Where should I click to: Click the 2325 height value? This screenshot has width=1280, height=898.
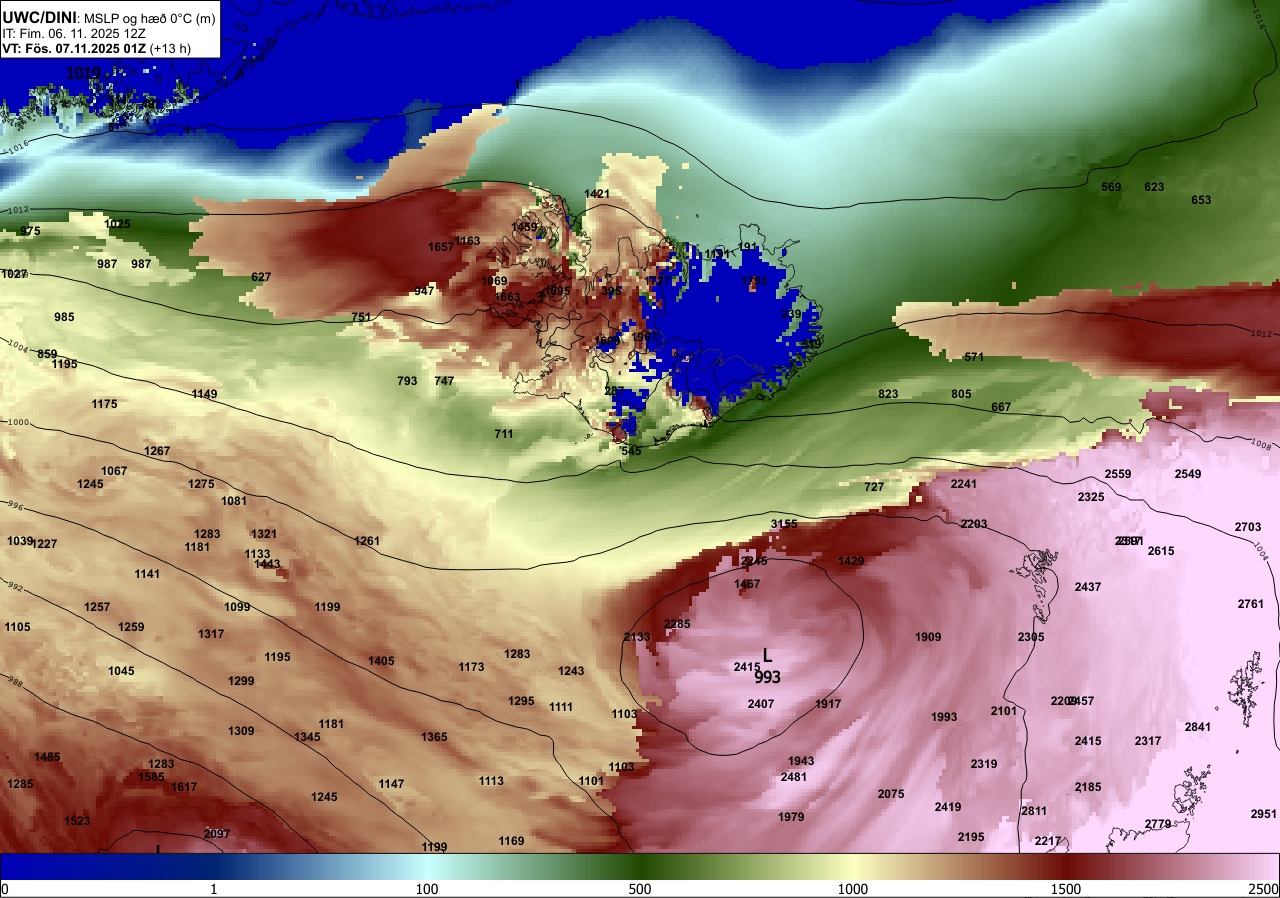pyautogui.click(x=1091, y=497)
